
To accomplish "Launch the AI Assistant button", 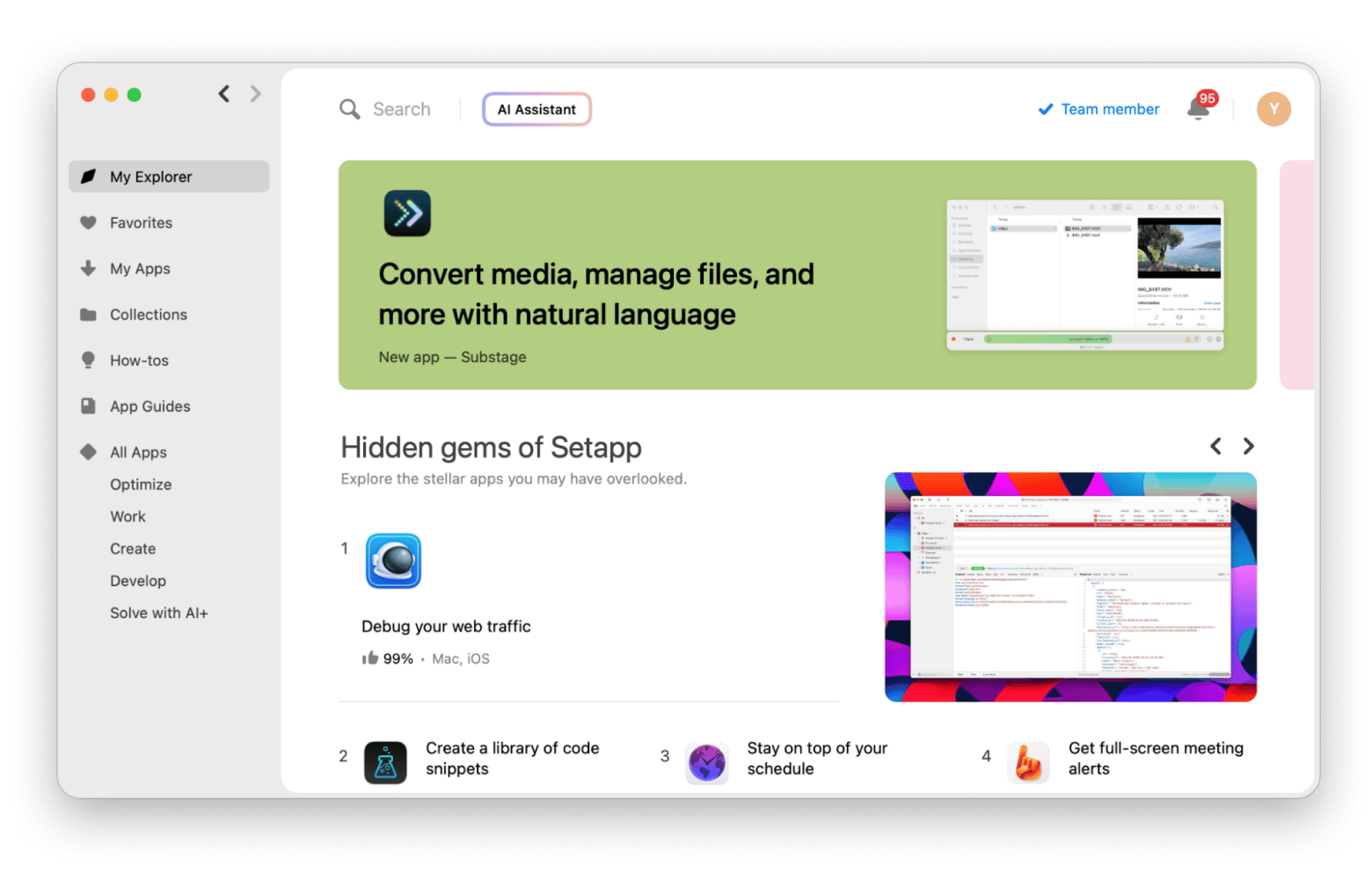I will coord(536,110).
